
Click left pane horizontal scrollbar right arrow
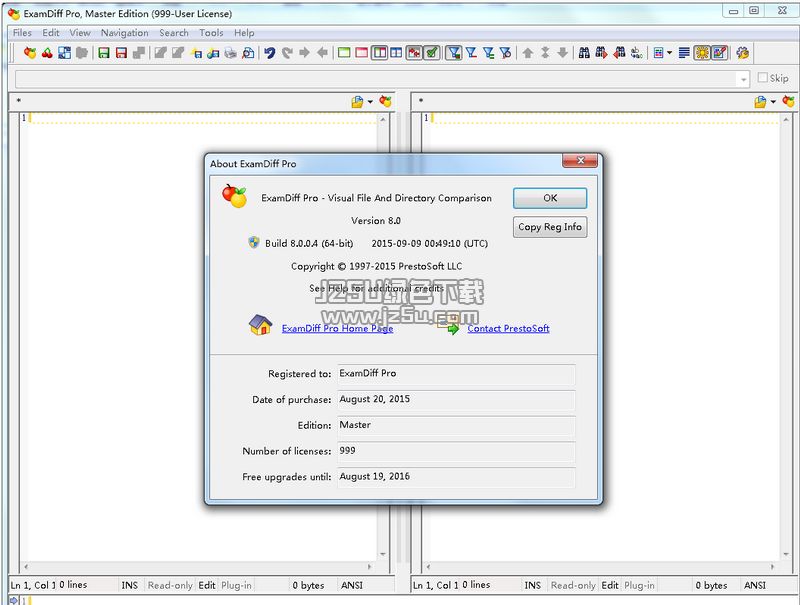(x=370, y=567)
